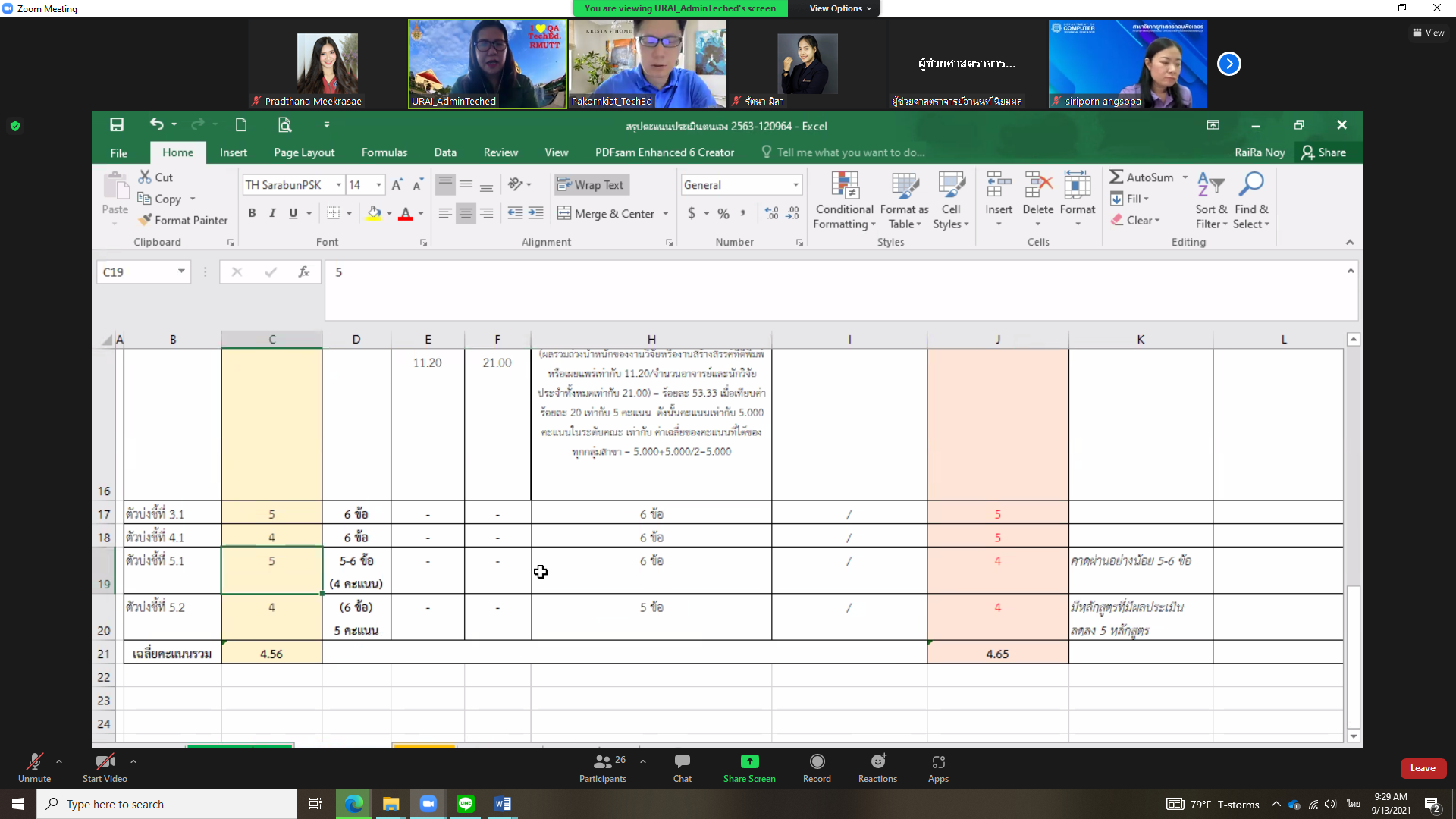The width and height of the screenshot is (1456, 819).
Task: Toggle Underline formatting
Action: point(293,213)
